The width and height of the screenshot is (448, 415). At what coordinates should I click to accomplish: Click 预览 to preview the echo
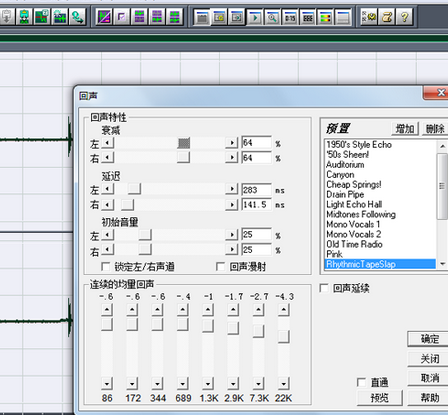point(380,398)
